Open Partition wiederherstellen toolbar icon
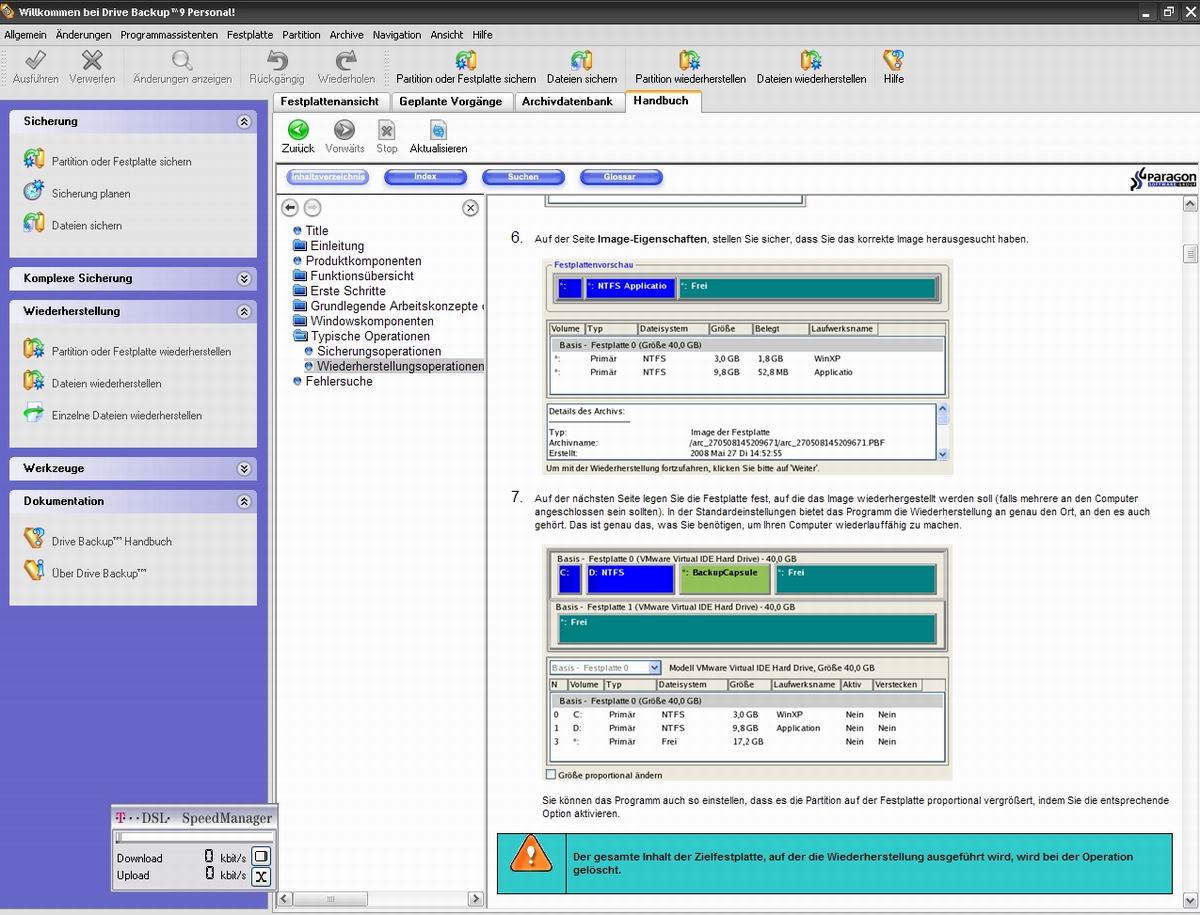The image size is (1200, 915). coord(690,60)
